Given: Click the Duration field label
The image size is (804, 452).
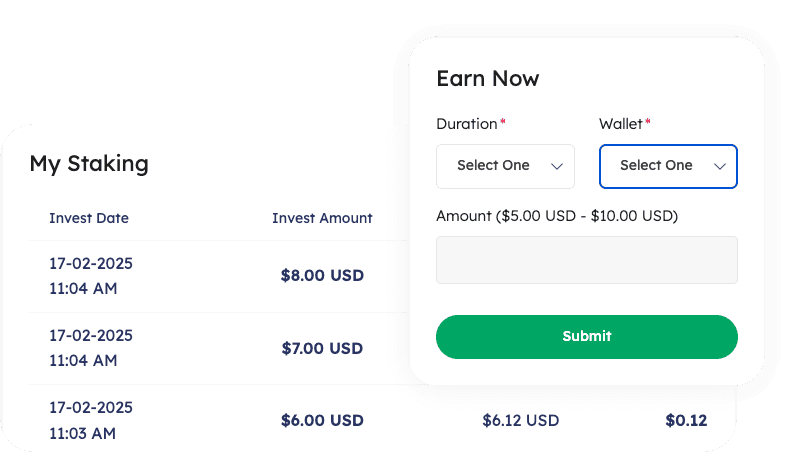Looking at the screenshot, I should 467,124.
